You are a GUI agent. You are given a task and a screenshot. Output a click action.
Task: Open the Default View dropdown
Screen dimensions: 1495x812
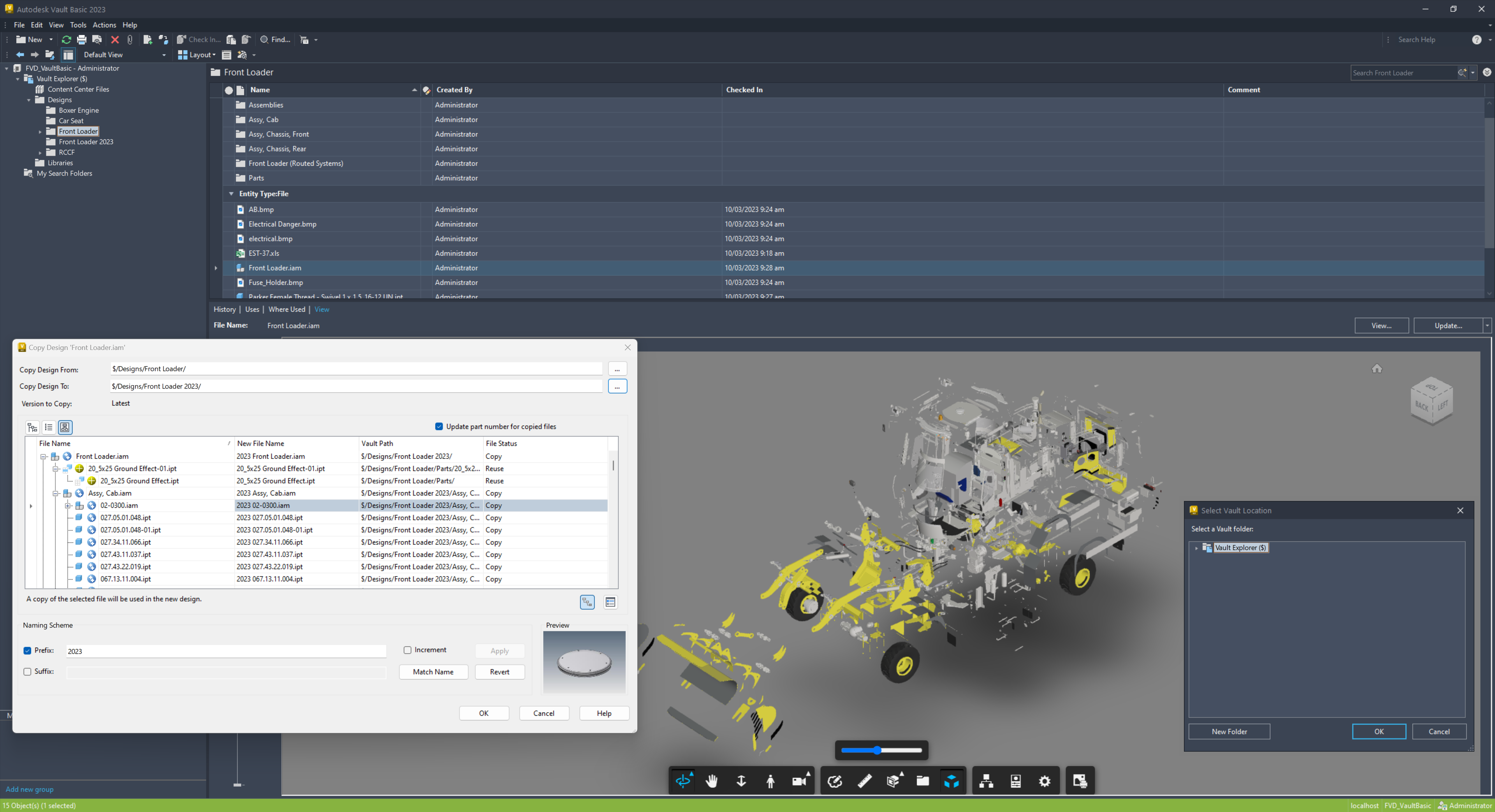click(x=164, y=55)
